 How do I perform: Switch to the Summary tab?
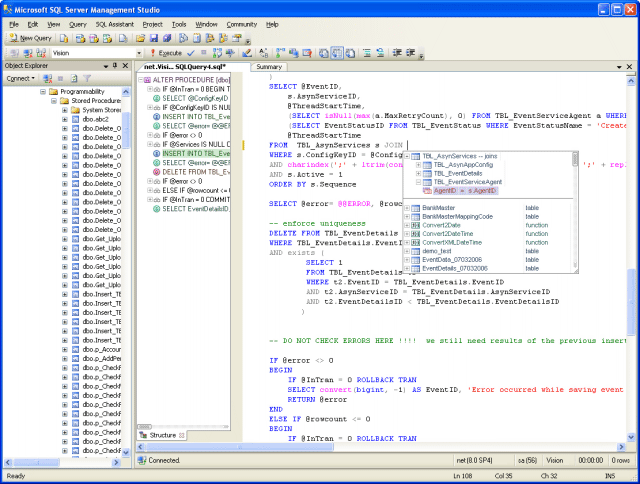(269, 67)
